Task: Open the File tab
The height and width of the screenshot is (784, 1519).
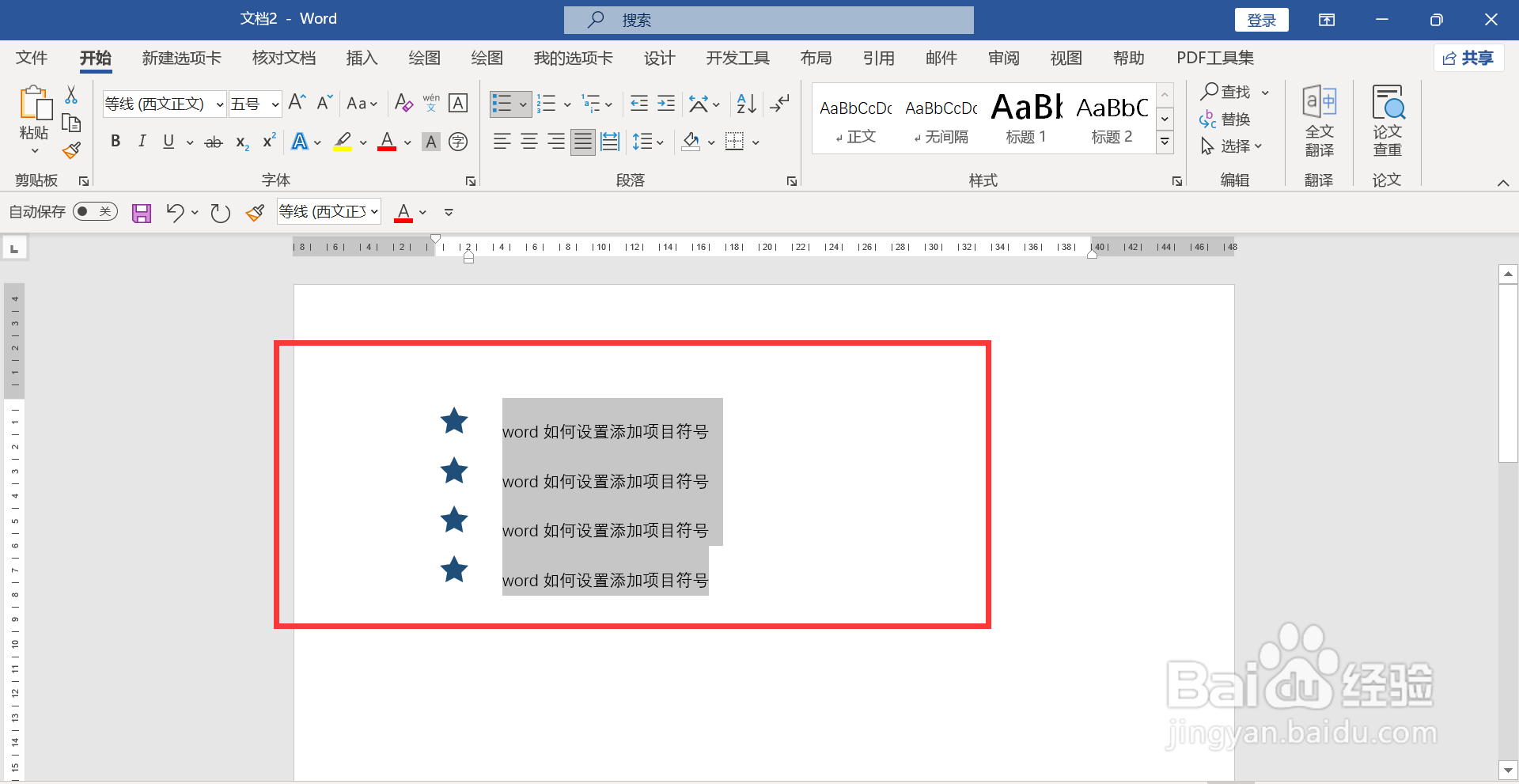Action: 32,58
